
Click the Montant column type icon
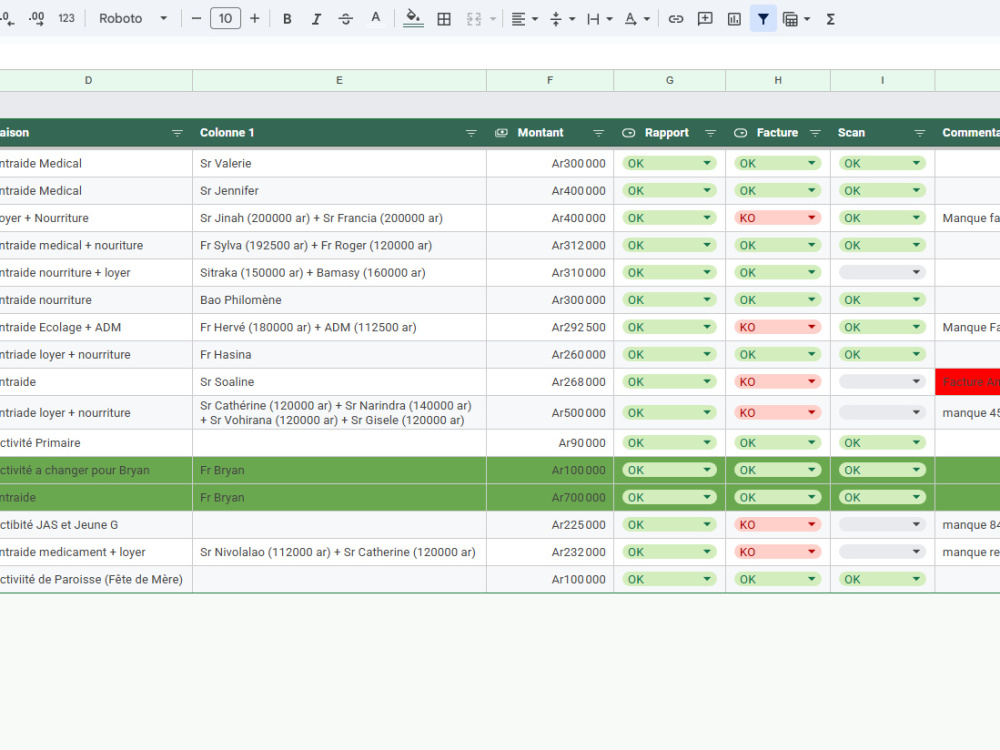point(501,133)
